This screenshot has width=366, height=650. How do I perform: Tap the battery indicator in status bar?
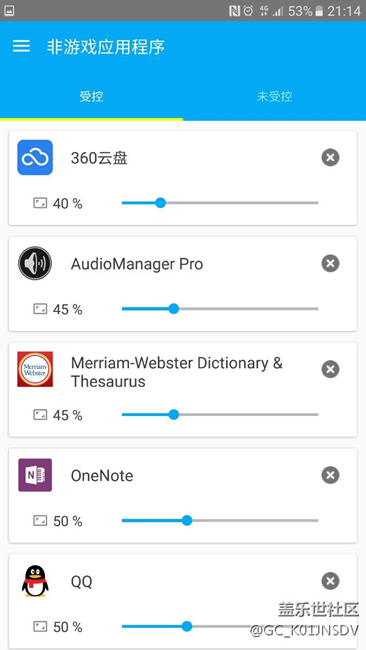(x=319, y=11)
